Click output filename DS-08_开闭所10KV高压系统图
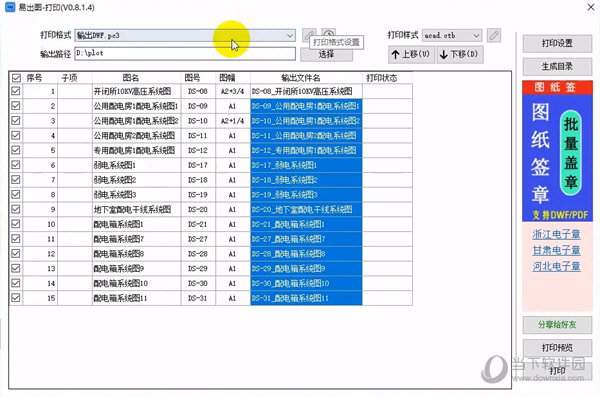This screenshot has width=600, height=397. pos(306,91)
